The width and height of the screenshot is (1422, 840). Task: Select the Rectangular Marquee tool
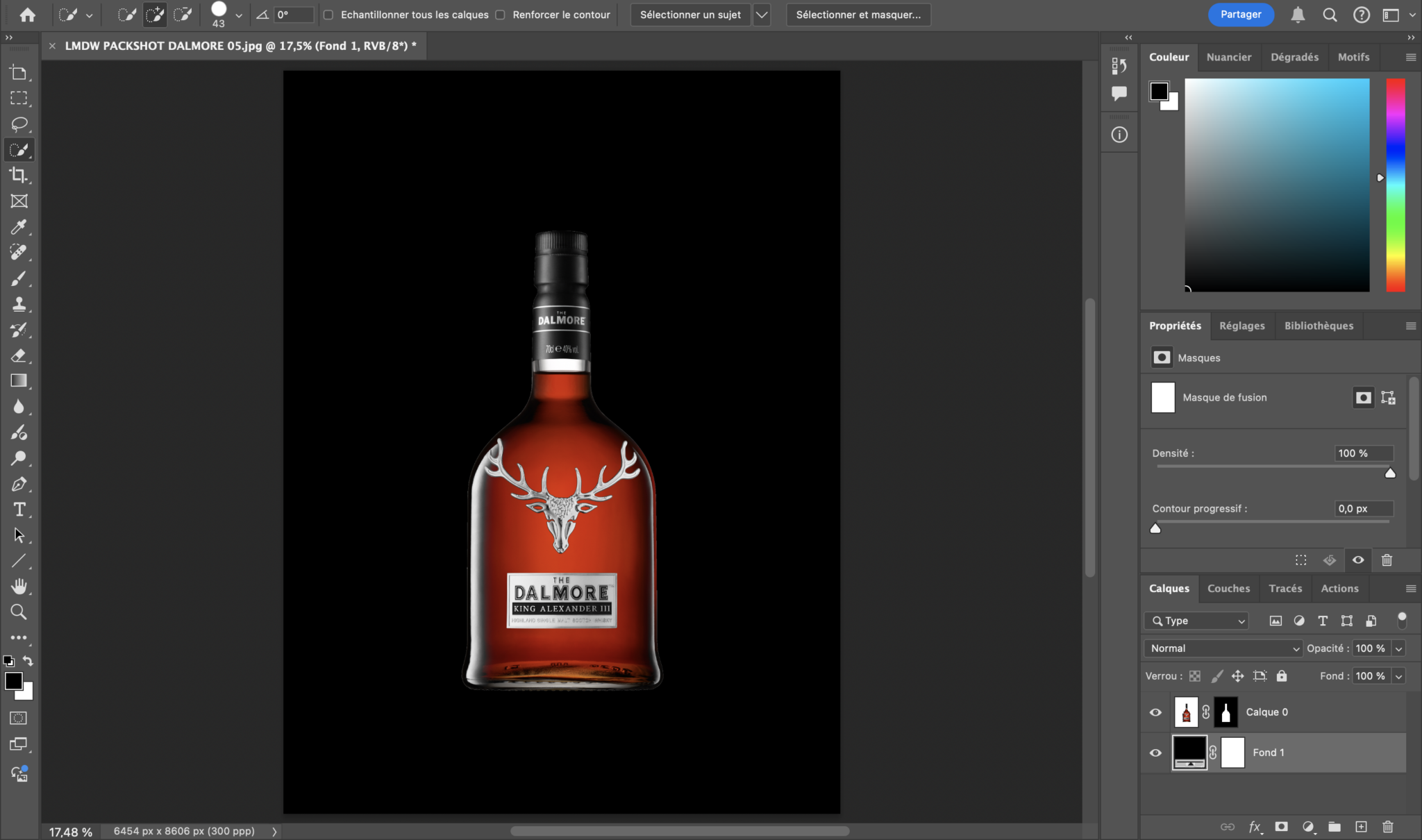[x=19, y=99]
